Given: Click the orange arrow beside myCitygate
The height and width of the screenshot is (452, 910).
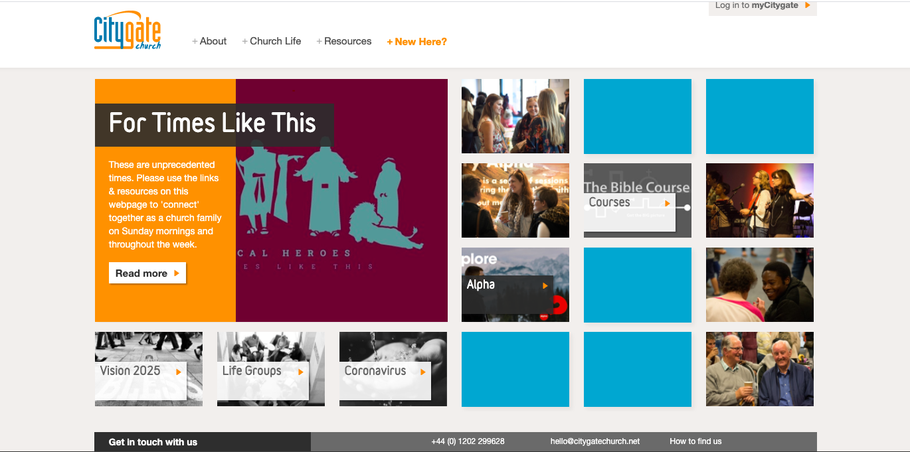Looking at the screenshot, I should point(808,5).
